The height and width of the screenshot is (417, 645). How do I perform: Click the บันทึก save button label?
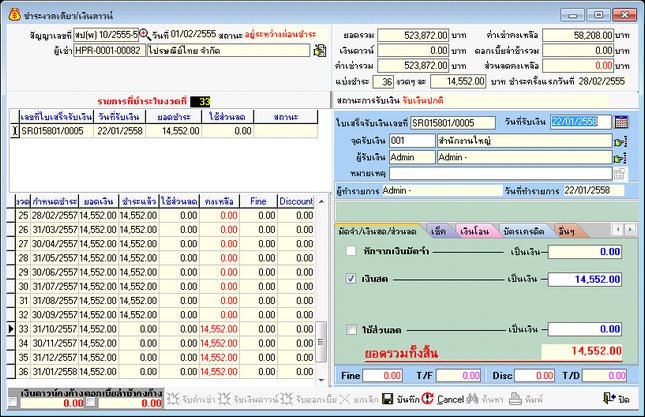408,399
